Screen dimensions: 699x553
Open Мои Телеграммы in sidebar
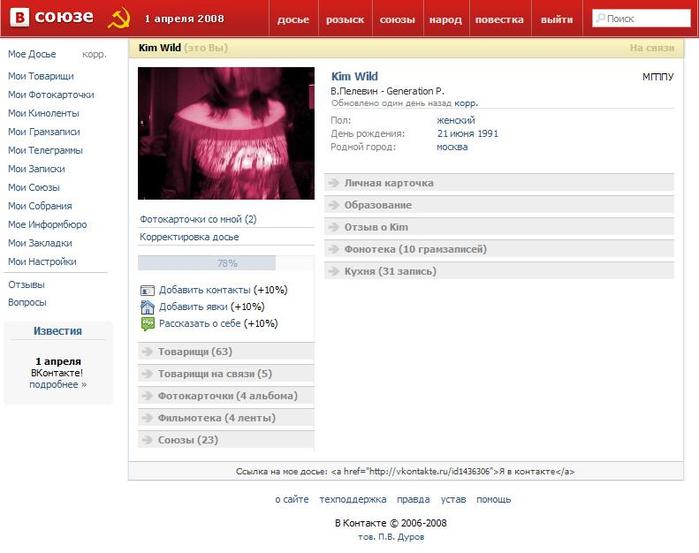coord(45,150)
